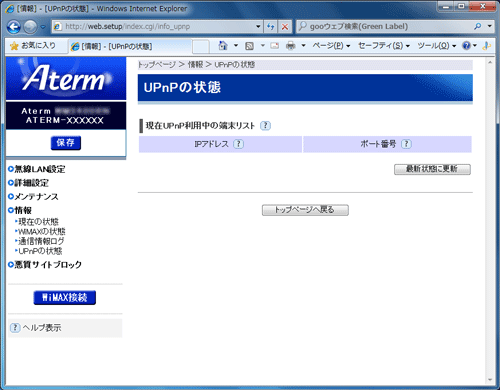
Task: Expand the Print dropdown arrow
Action: click(x=303, y=46)
